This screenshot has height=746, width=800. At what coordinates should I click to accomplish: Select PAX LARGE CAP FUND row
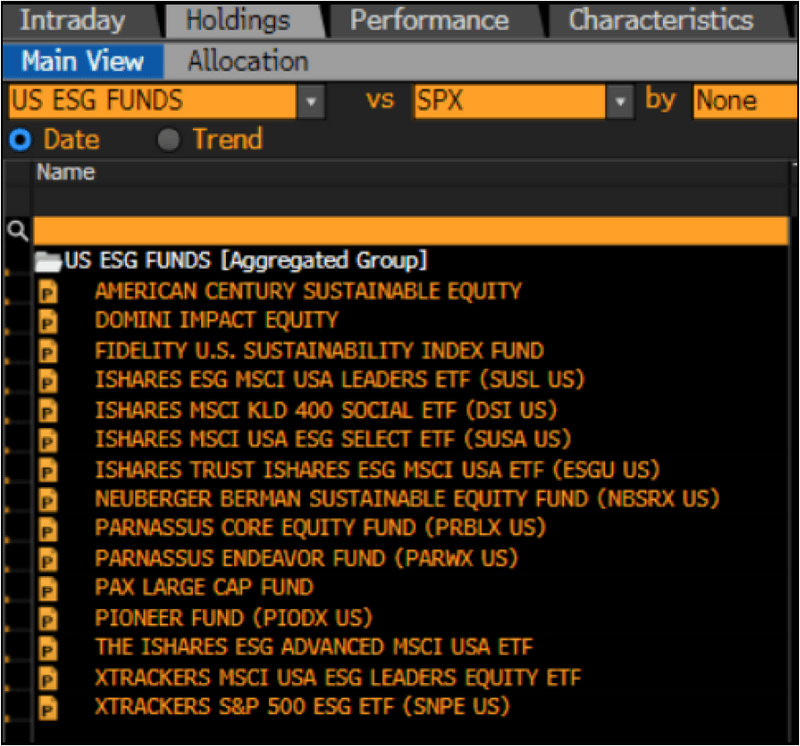[x=204, y=588]
